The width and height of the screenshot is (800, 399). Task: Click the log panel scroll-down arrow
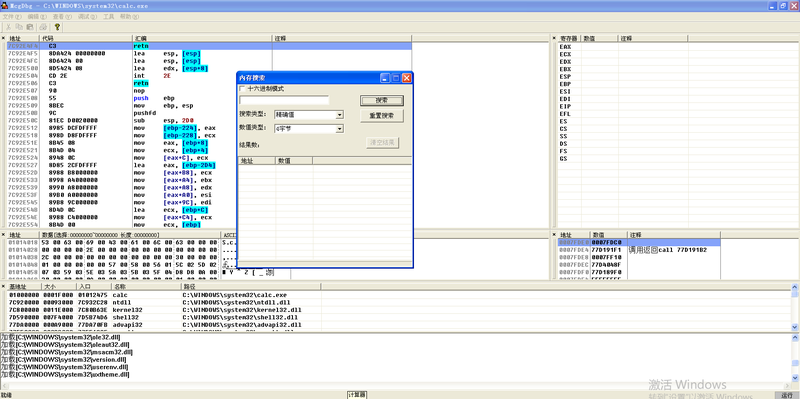[795, 377]
